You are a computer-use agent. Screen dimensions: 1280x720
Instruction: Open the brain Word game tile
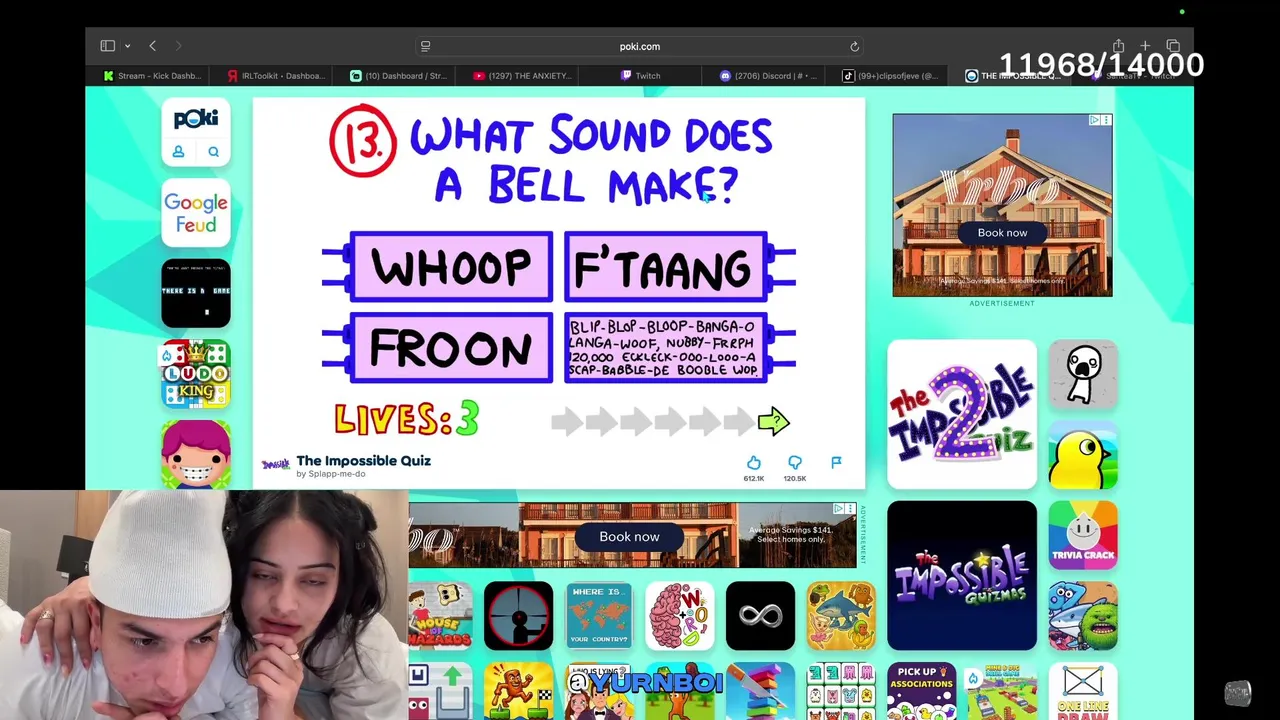tap(680, 616)
